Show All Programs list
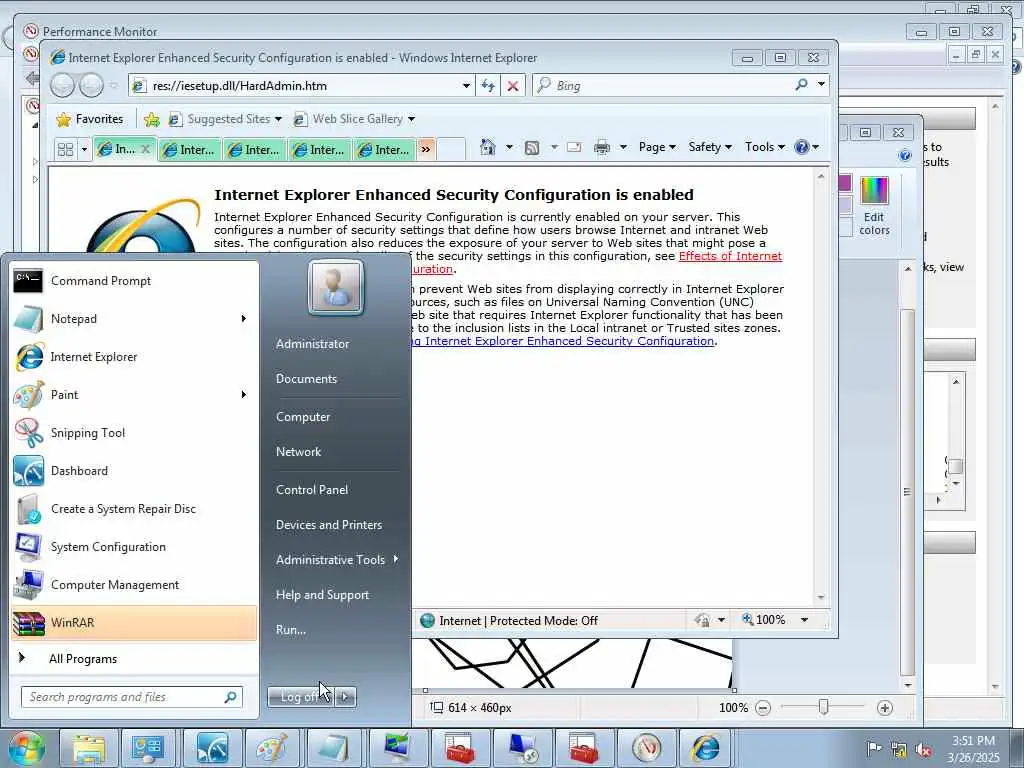1024x768 pixels. point(134,659)
